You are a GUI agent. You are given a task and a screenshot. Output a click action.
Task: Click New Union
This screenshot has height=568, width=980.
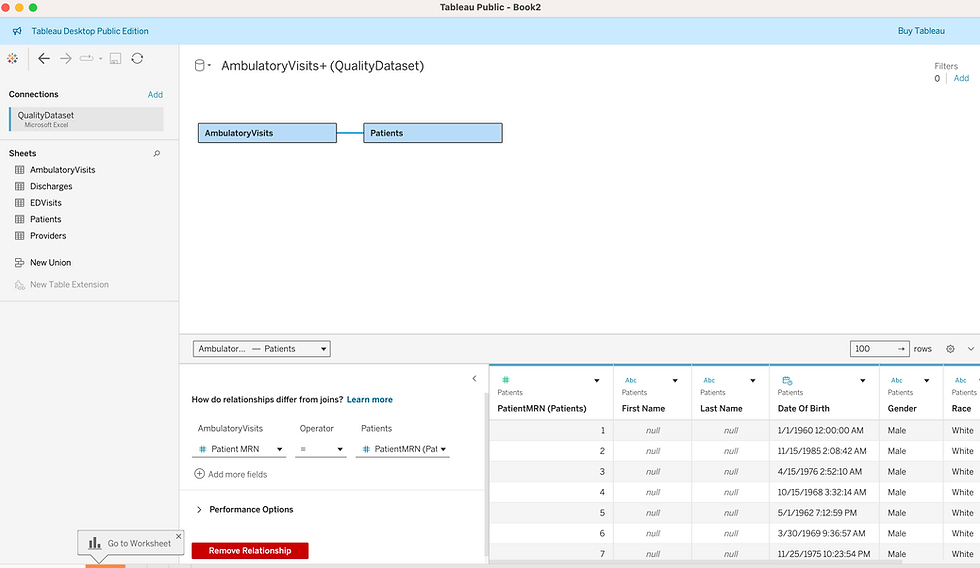[51, 262]
